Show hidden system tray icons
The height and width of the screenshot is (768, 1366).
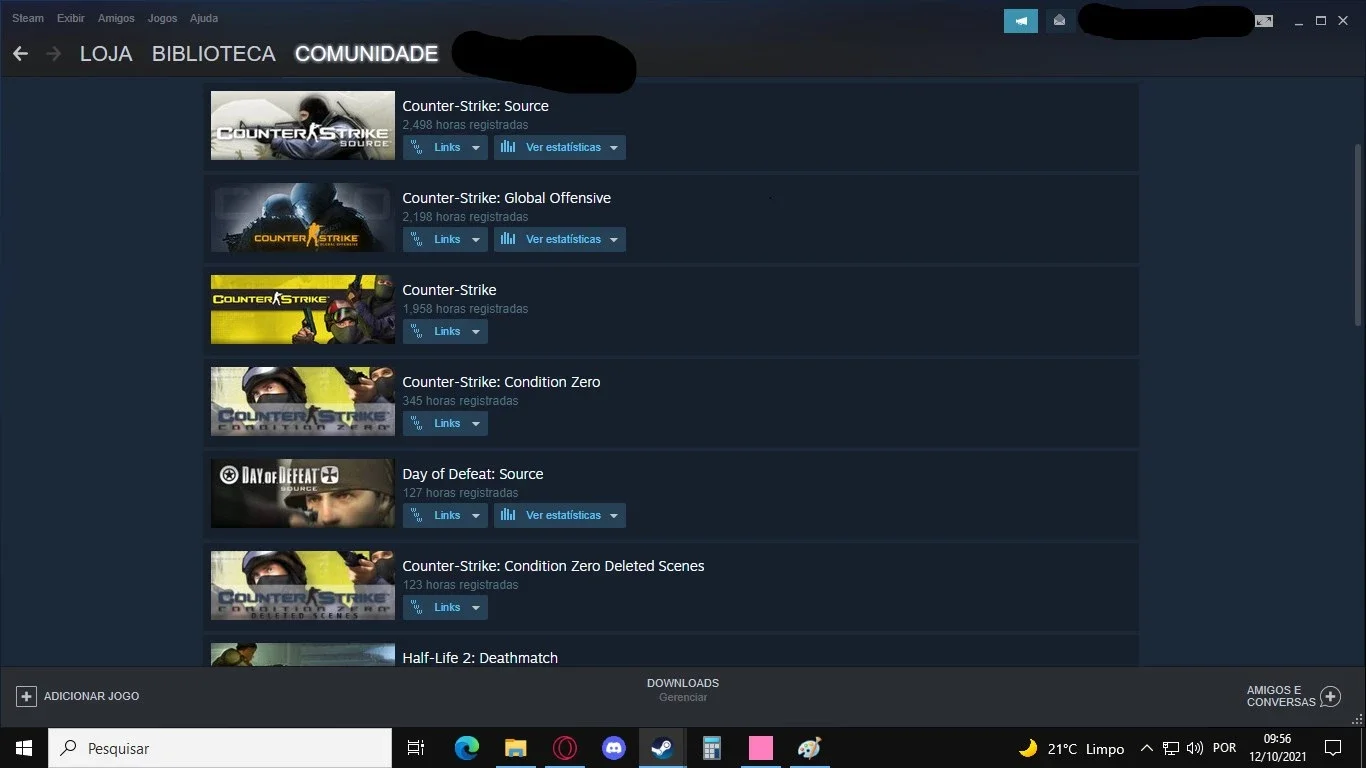1147,748
